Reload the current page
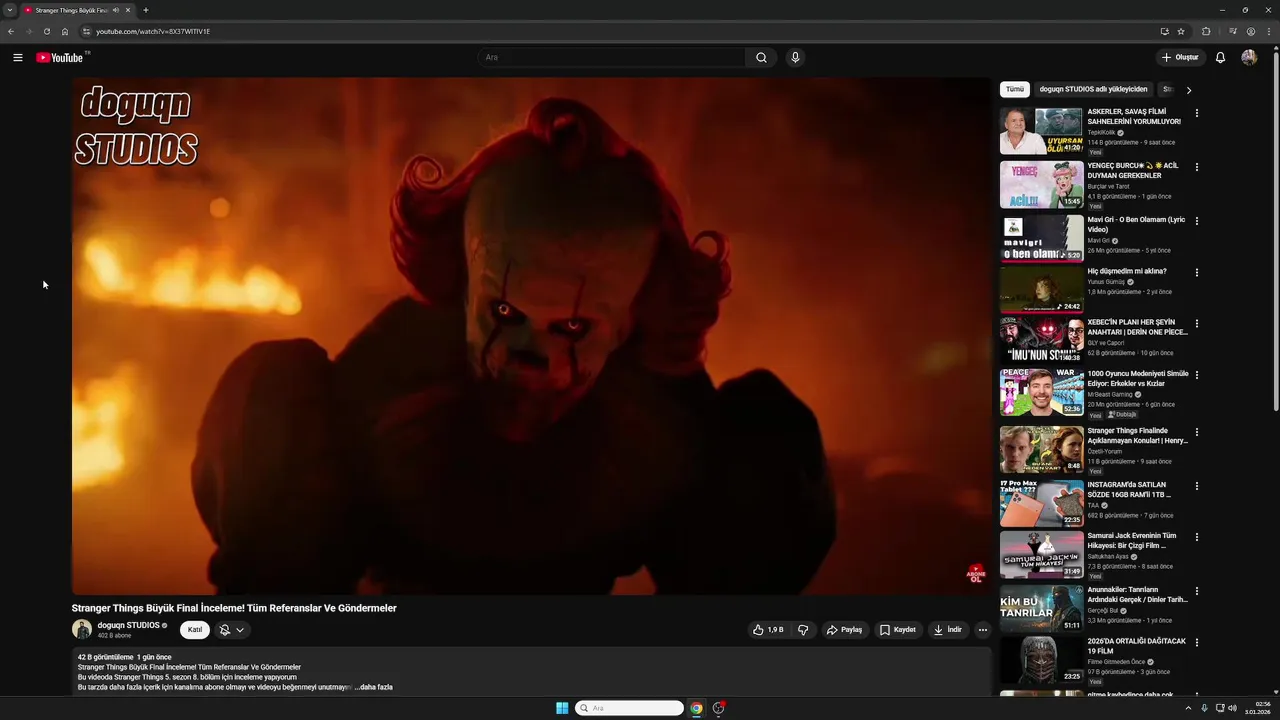The image size is (1280, 720). (x=46, y=31)
